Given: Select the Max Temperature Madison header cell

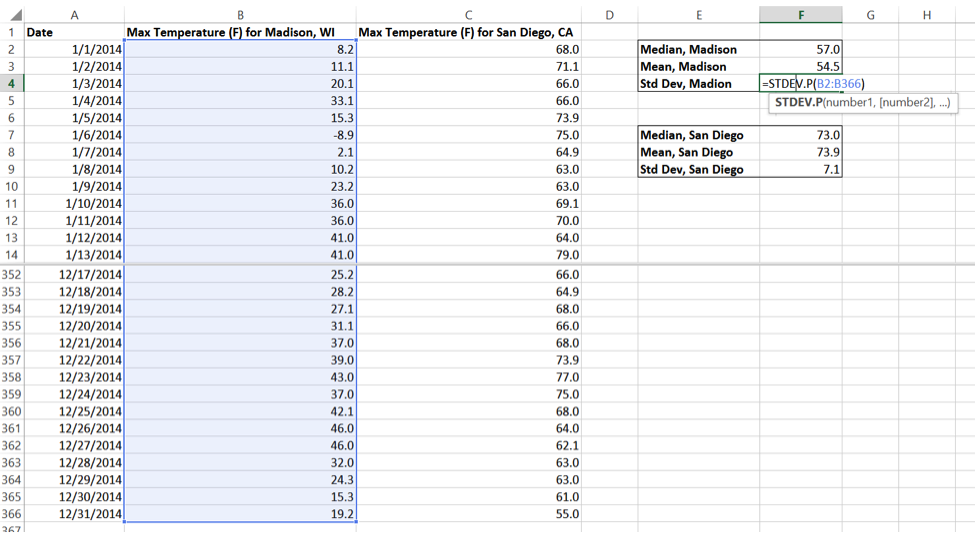Looking at the screenshot, I should [240, 32].
